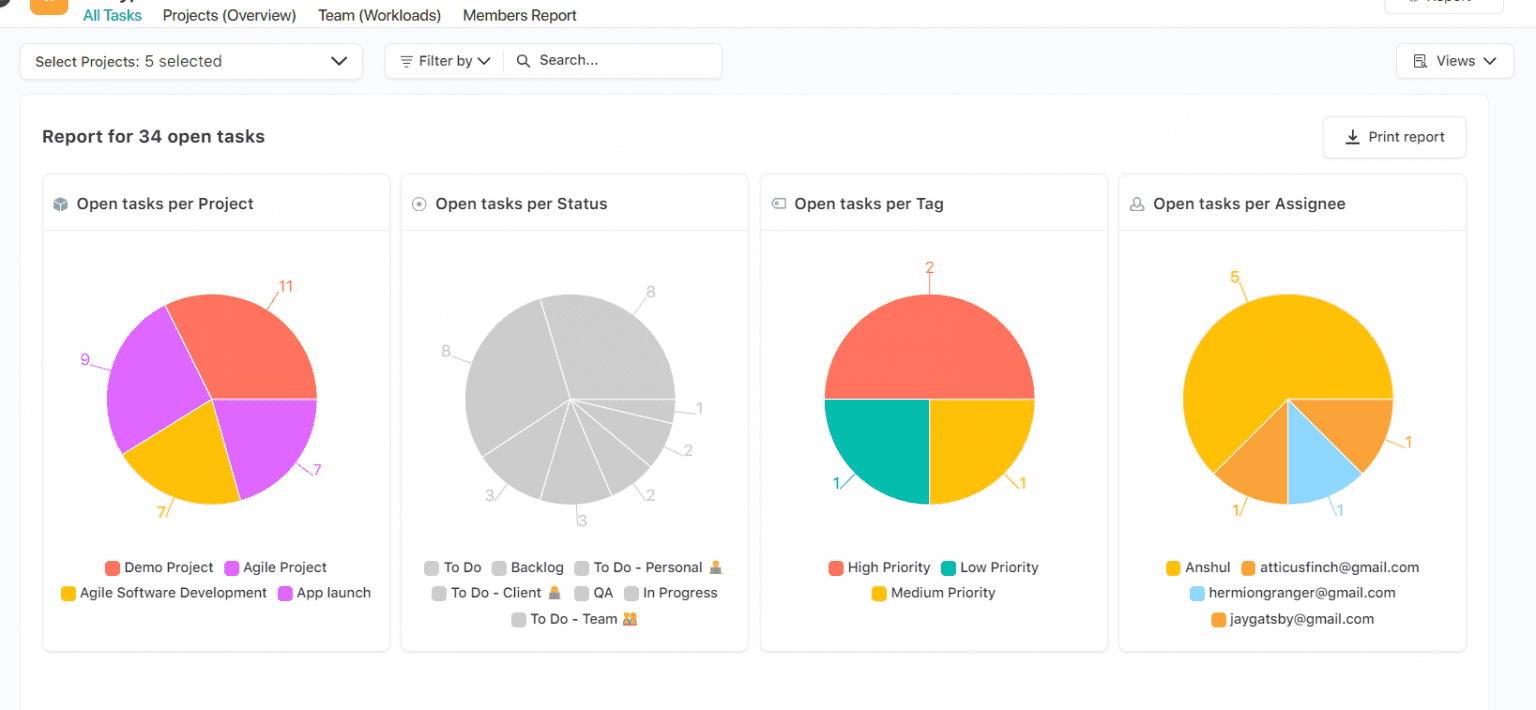Toggle the Backlog status legend entry
This screenshot has width=1536, height=710.
pyautogui.click(x=528, y=567)
